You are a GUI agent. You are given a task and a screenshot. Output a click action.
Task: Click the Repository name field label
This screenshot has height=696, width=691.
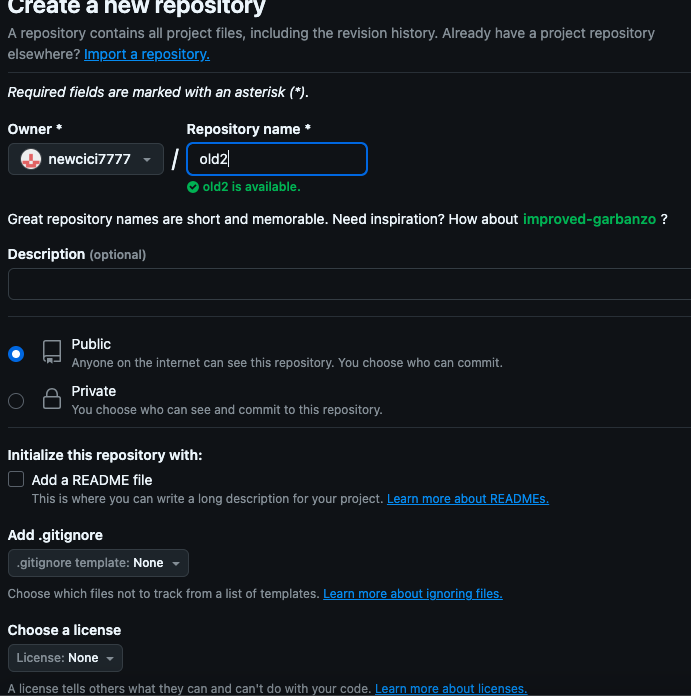[x=248, y=129]
